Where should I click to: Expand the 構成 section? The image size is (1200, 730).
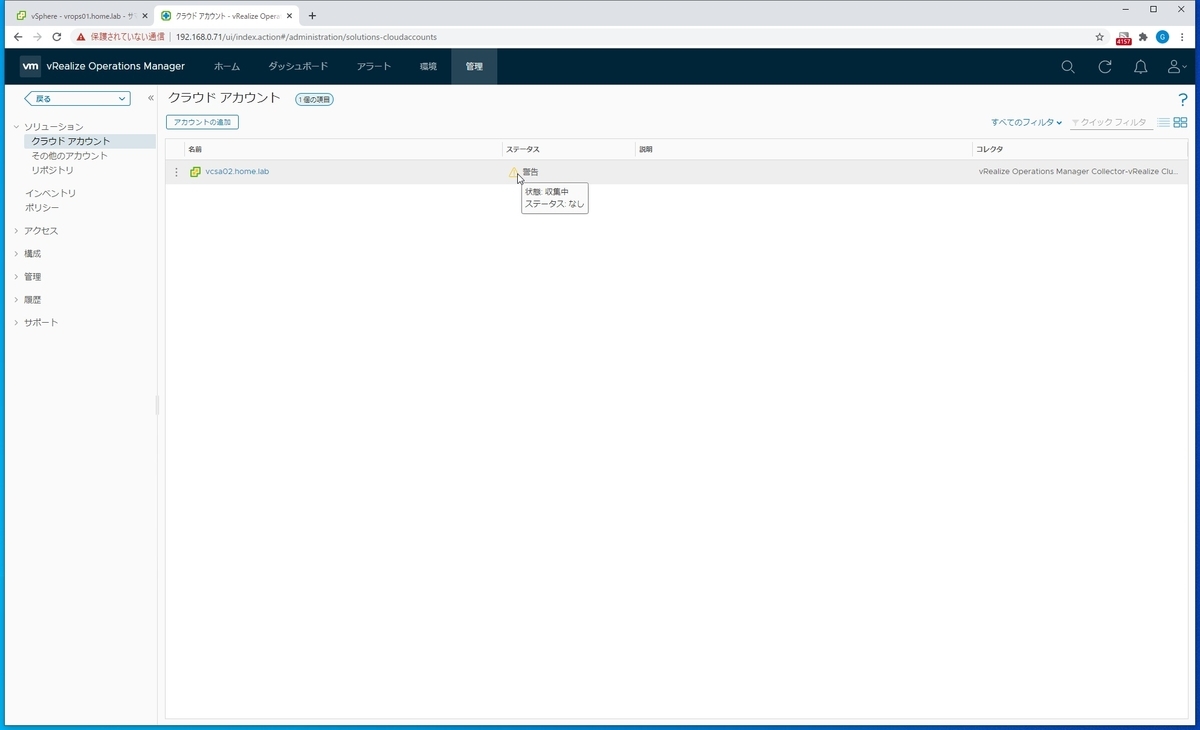pos(16,254)
